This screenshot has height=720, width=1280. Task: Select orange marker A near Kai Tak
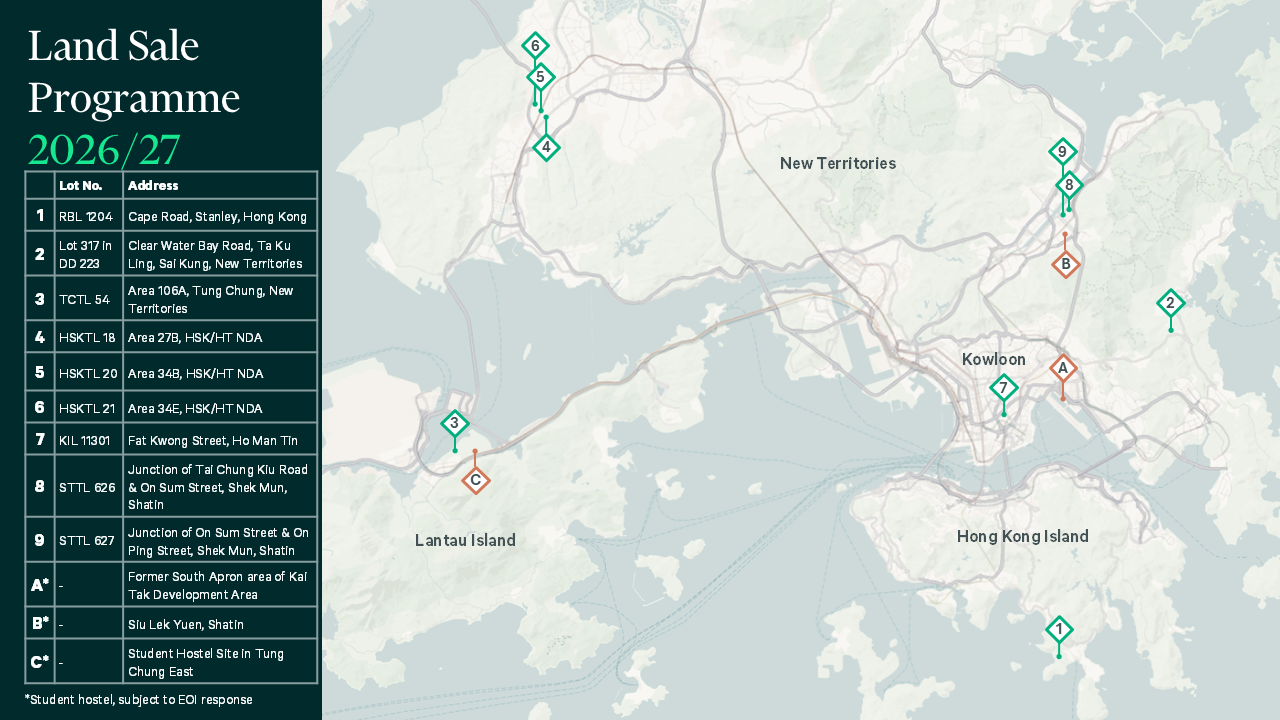[x=1063, y=368]
